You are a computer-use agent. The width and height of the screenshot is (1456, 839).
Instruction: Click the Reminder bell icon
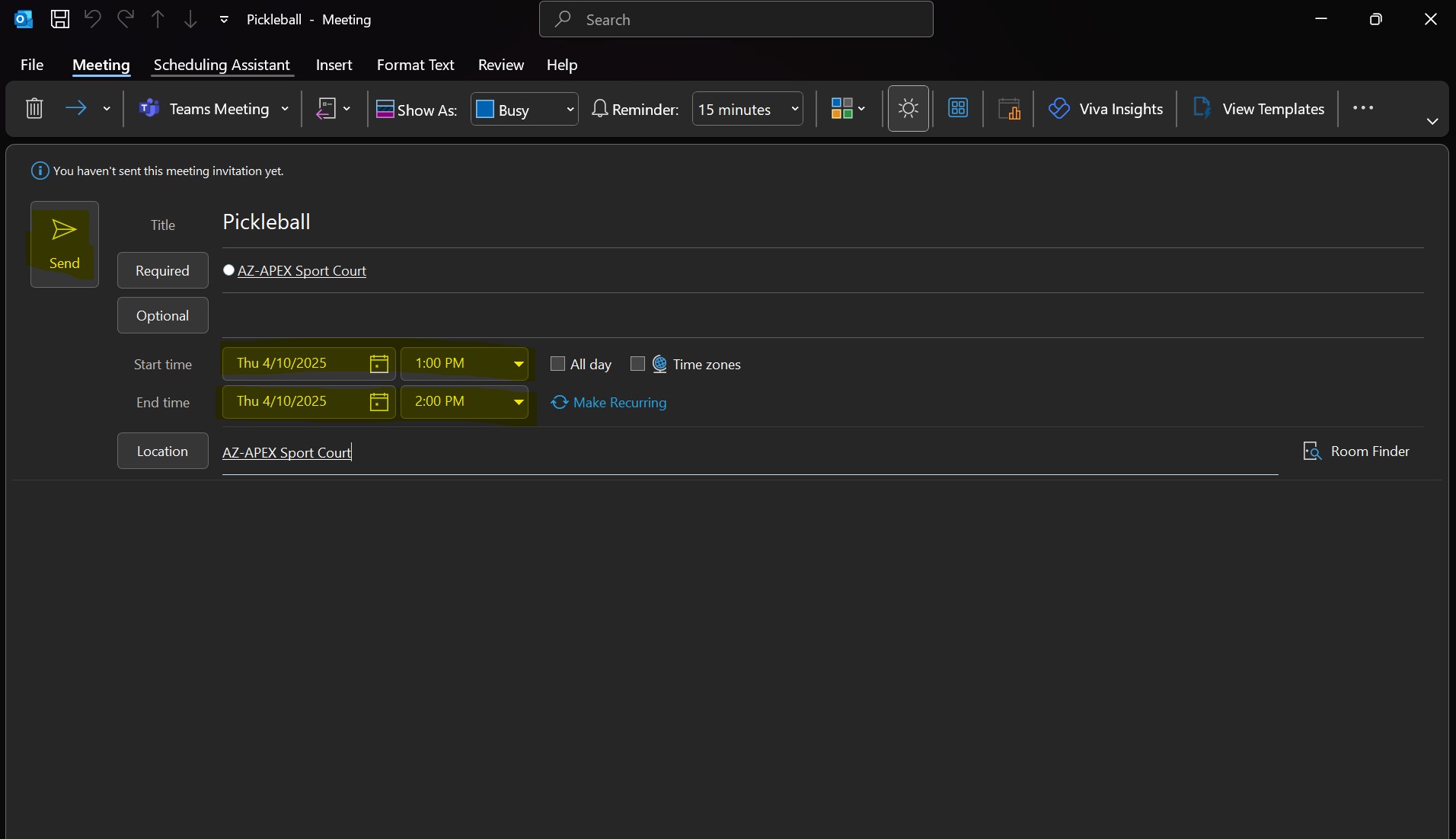[600, 109]
